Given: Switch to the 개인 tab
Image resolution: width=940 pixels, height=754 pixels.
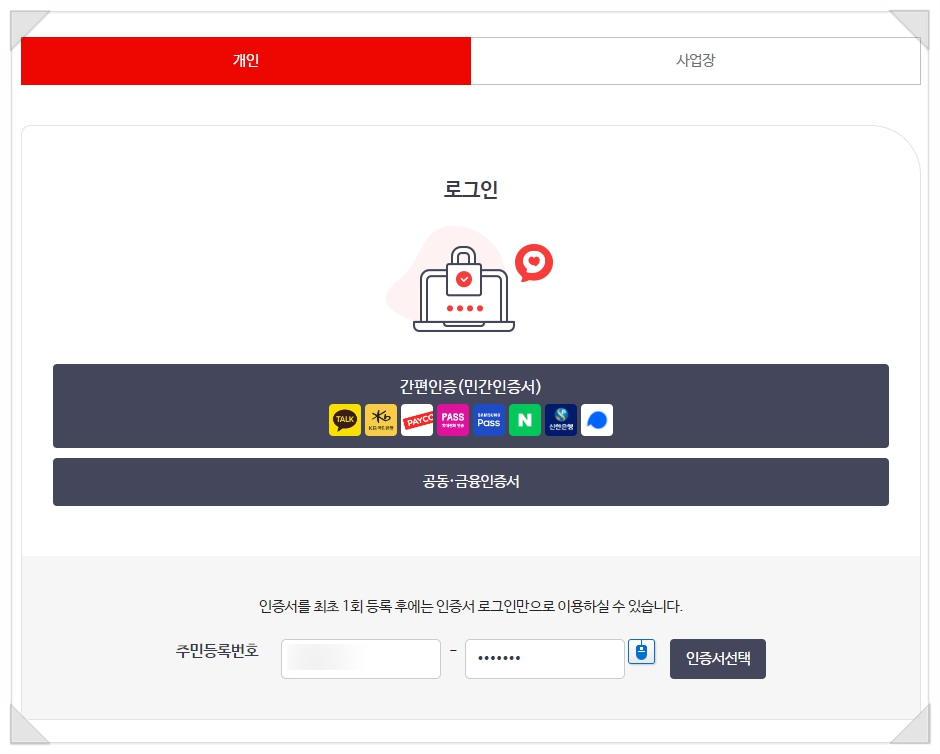Looking at the screenshot, I should pyautogui.click(x=246, y=61).
